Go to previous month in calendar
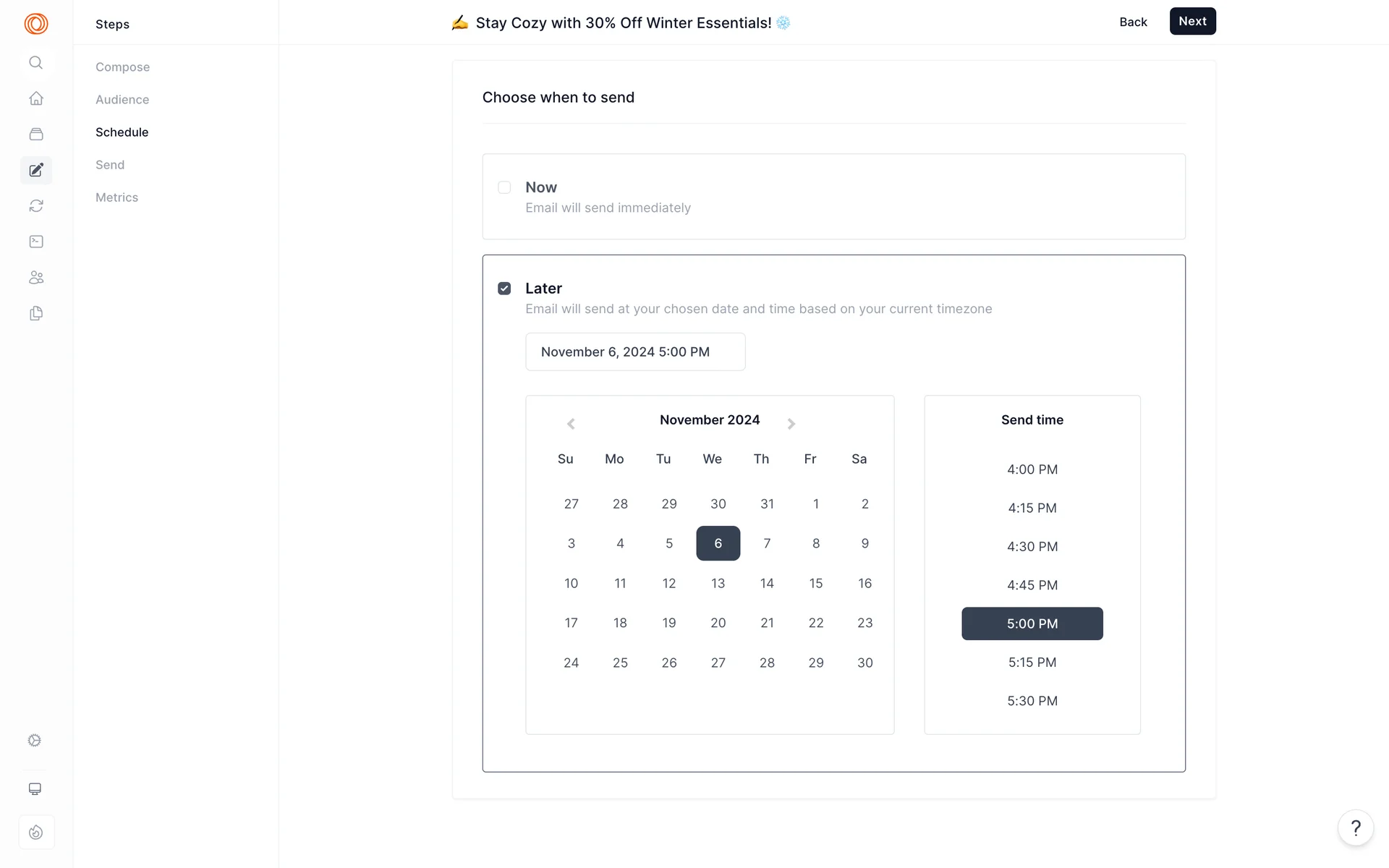Image resolution: width=1389 pixels, height=868 pixels. click(x=571, y=424)
